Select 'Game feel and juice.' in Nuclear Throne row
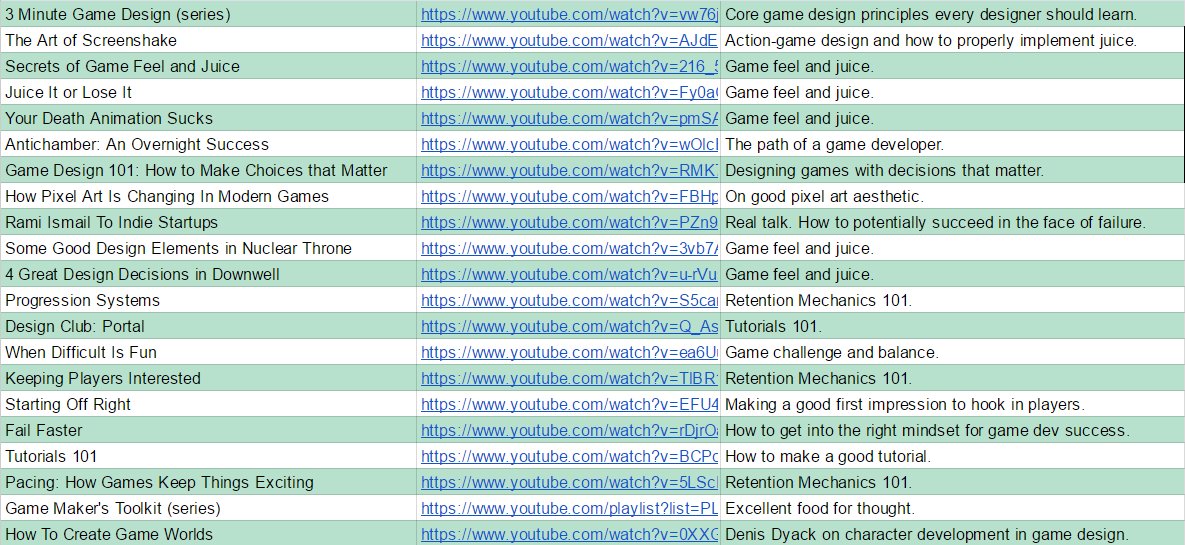Viewport: 1185px width, 545px height. pyautogui.click(x=952, y=248)
